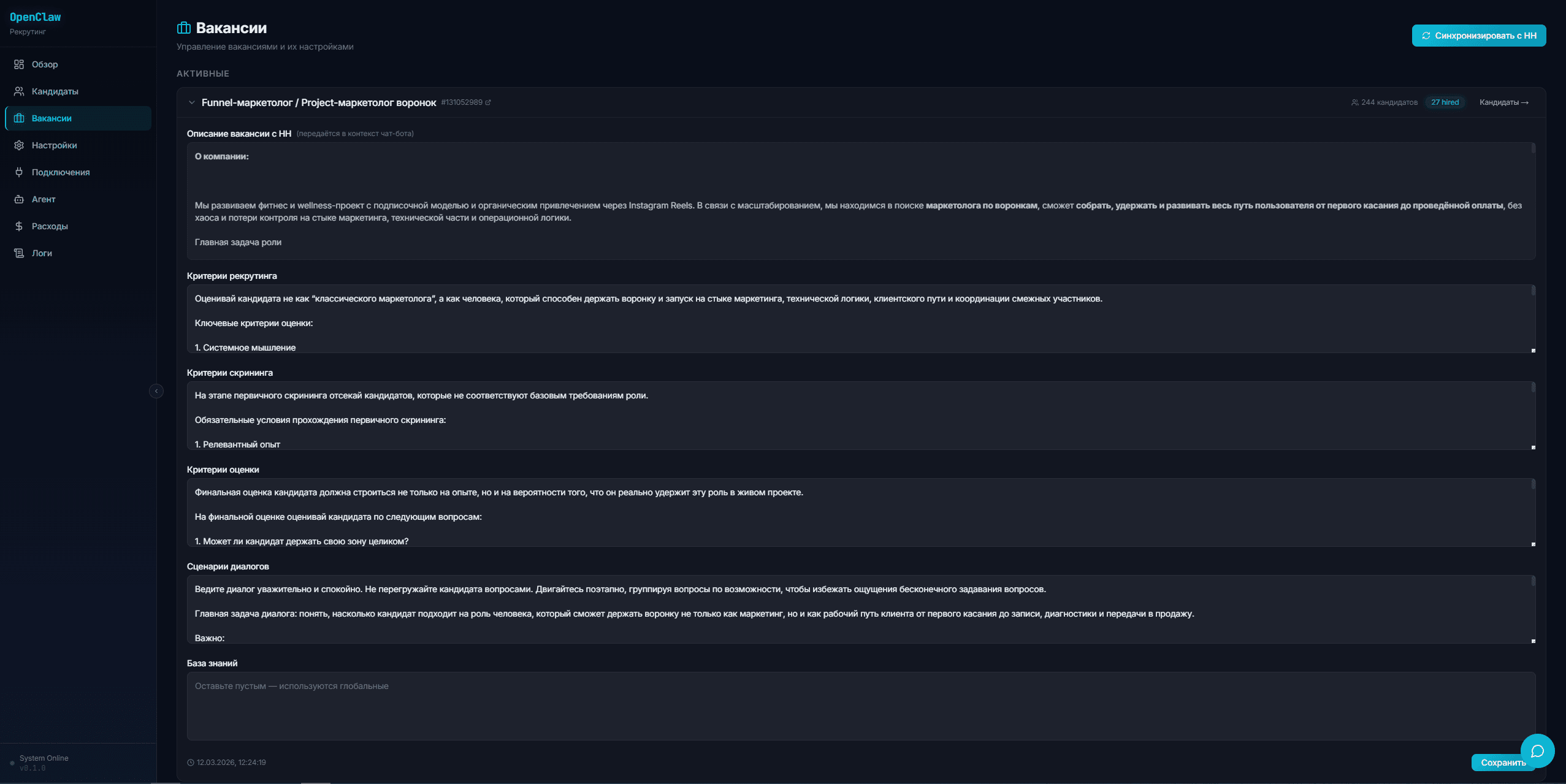This screenshot has width=1566, height=784.
Task: Open the Кандидаты section icon
Action: 18,91
